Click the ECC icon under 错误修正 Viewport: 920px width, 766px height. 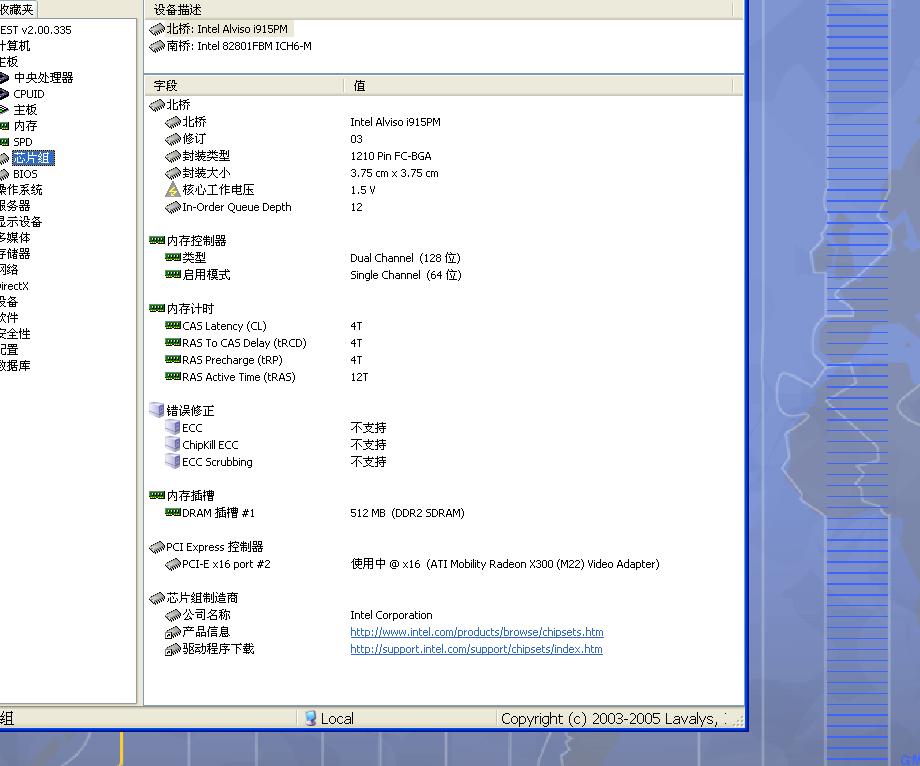pos(173,428)
